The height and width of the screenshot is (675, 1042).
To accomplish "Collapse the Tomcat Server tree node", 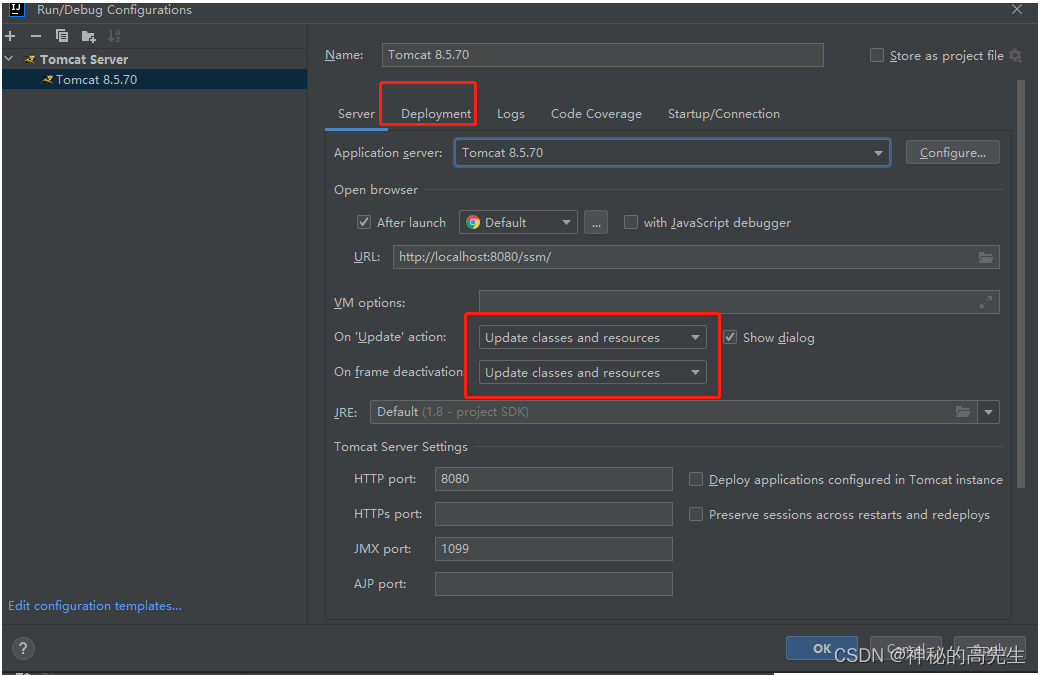I will 9,59.
